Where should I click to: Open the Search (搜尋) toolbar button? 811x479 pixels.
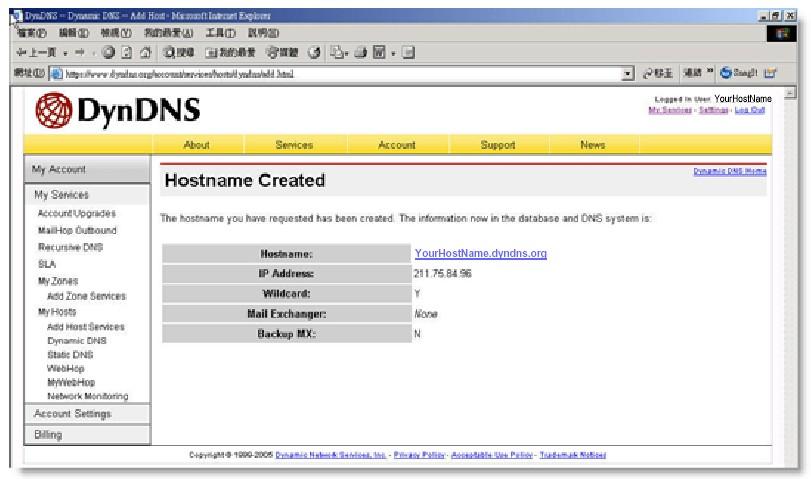[x=178, y=52]
